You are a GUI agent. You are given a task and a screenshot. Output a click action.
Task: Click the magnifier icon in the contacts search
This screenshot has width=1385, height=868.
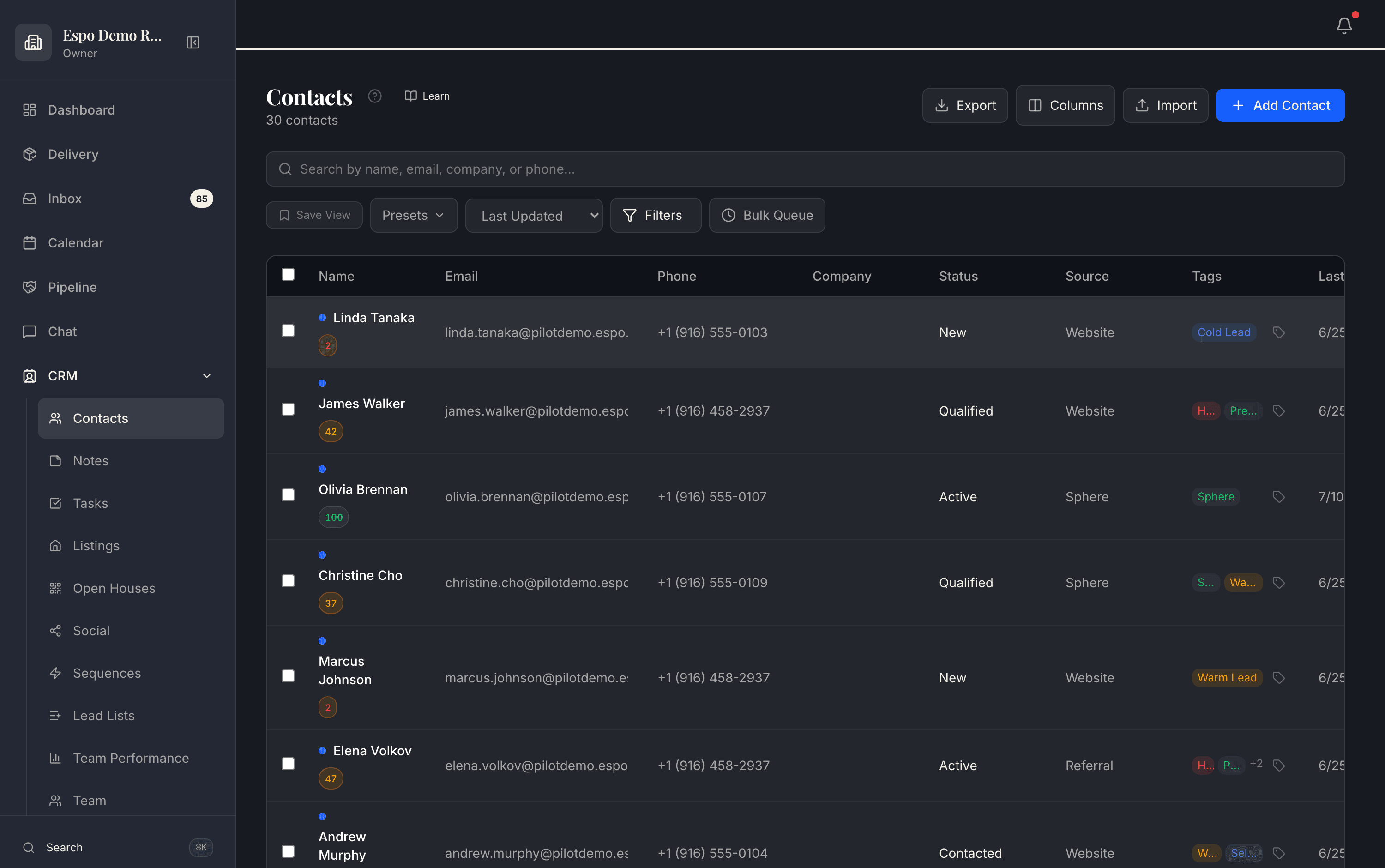(285, 169)
